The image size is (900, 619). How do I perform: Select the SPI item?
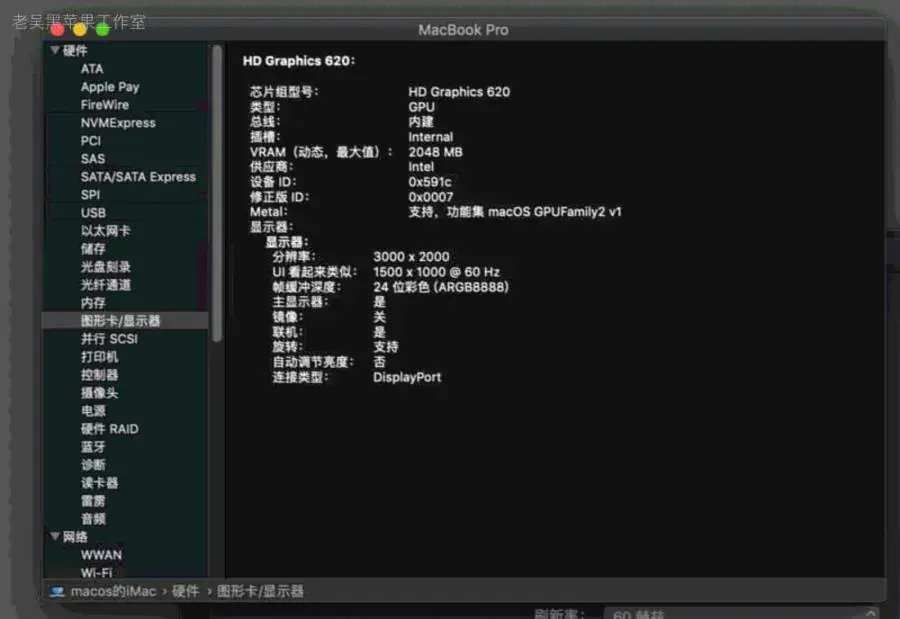click(x=90, y=195)
